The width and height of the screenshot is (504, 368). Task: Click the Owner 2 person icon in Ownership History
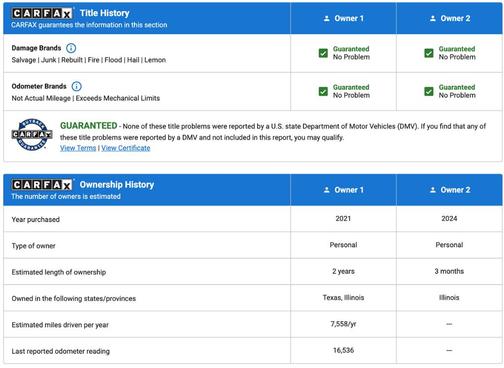point(433,190)
